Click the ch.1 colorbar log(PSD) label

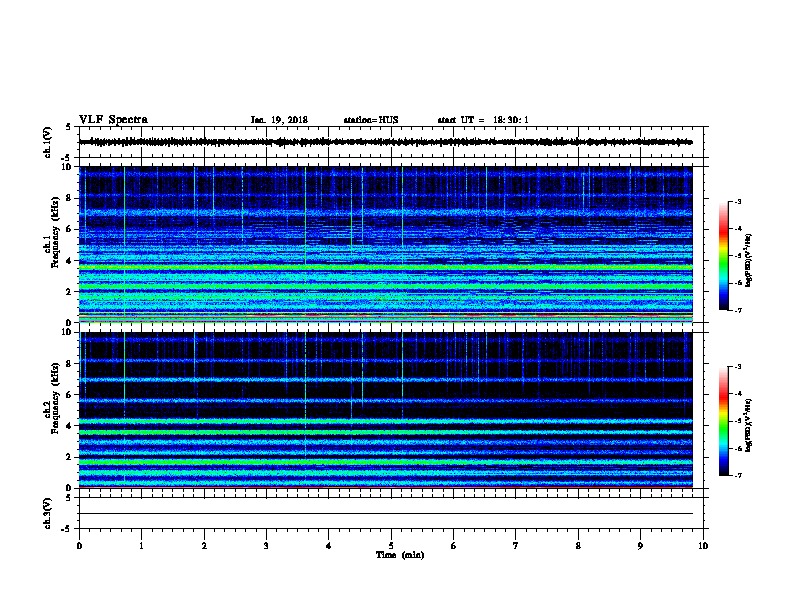click(748, 260)
